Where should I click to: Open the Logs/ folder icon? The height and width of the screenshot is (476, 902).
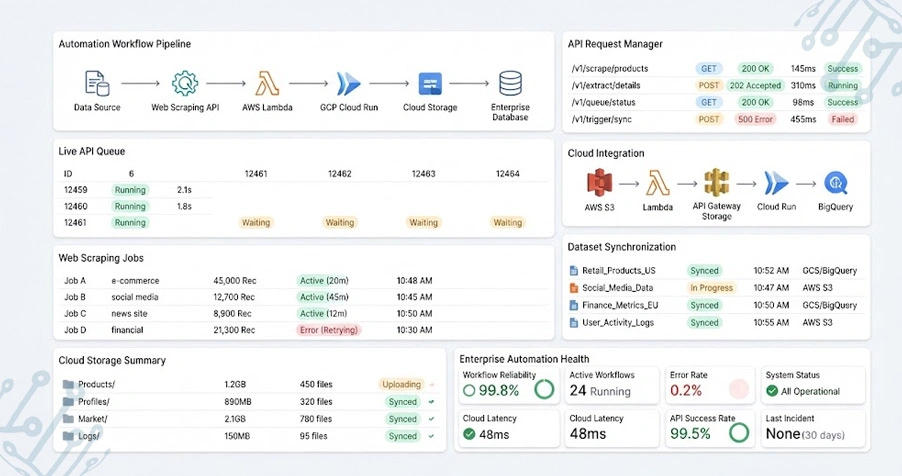click(68, 436)
